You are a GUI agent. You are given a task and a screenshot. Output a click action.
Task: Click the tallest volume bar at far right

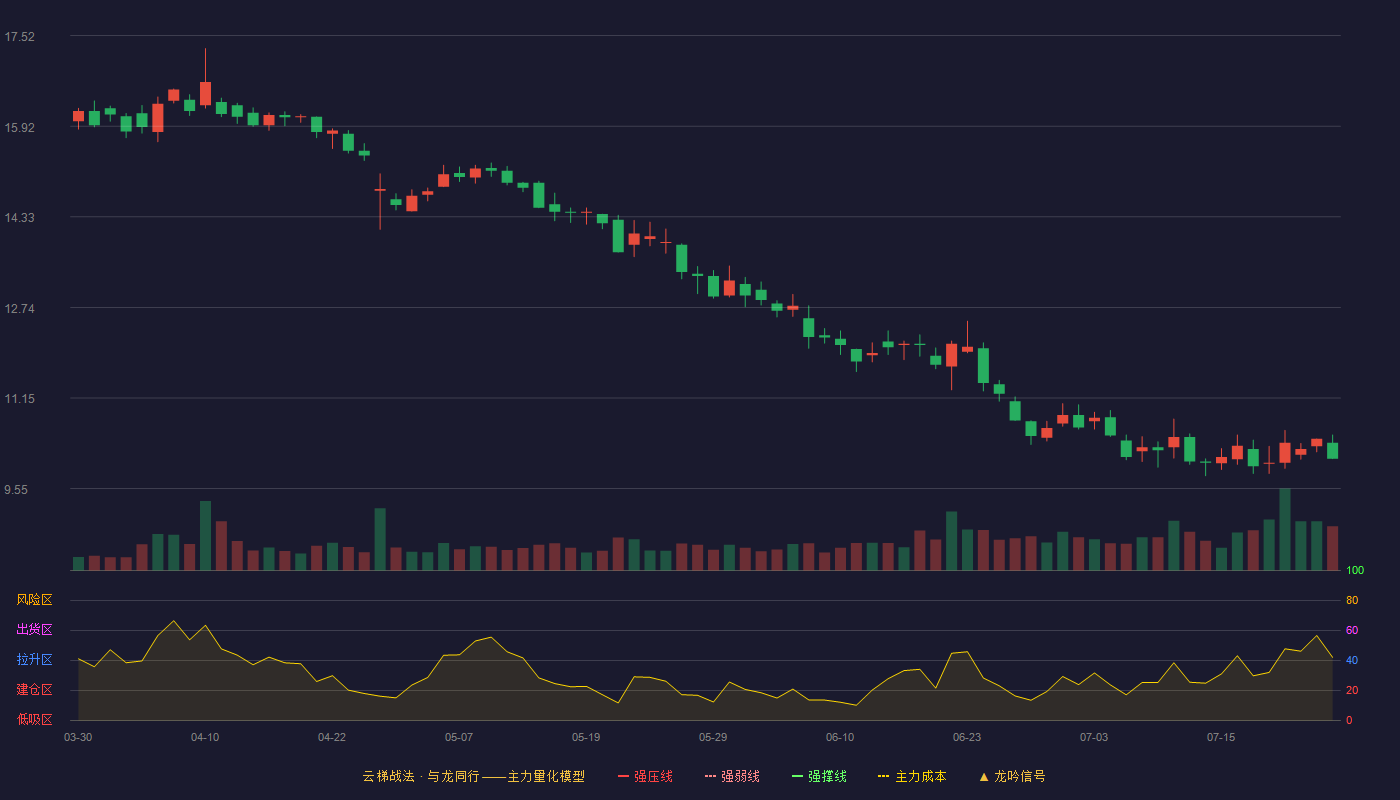pos(1285,529)
